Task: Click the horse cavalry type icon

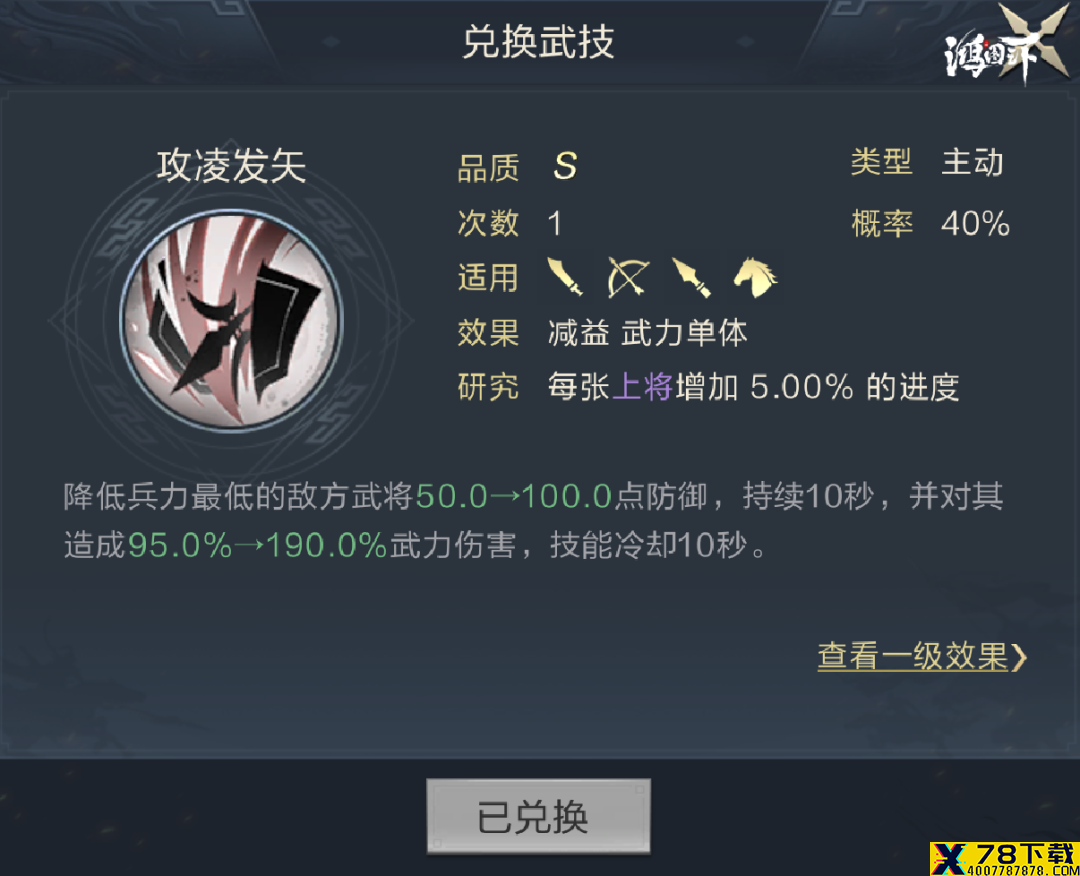Action: pyautogui.click(x=755, y=277)
